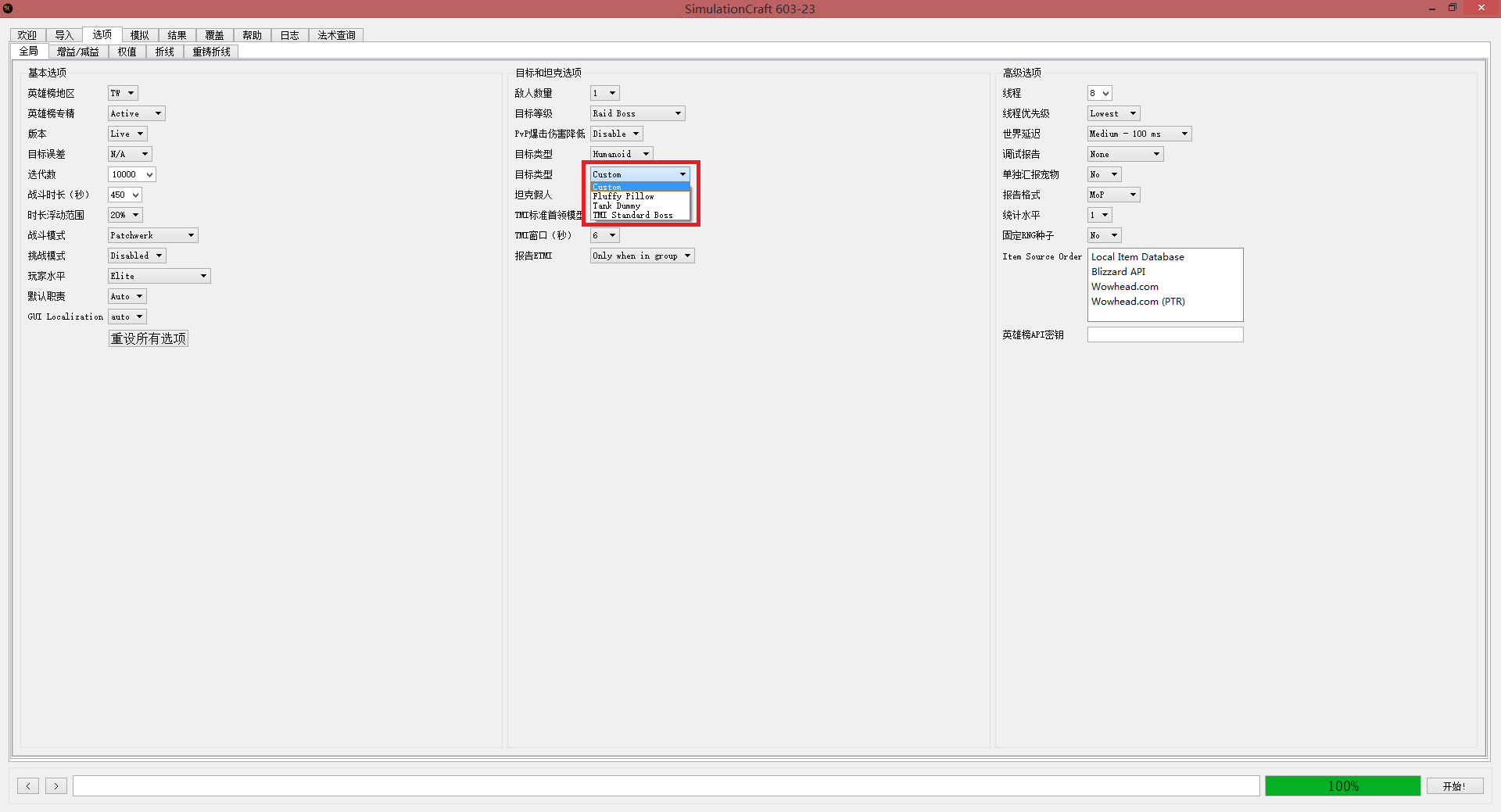Image resolution: width=1501 pixels, height=812 pixels.
Task: Expand the 世界延迟 dropdown showing Medium
Action: (1140, 134)
